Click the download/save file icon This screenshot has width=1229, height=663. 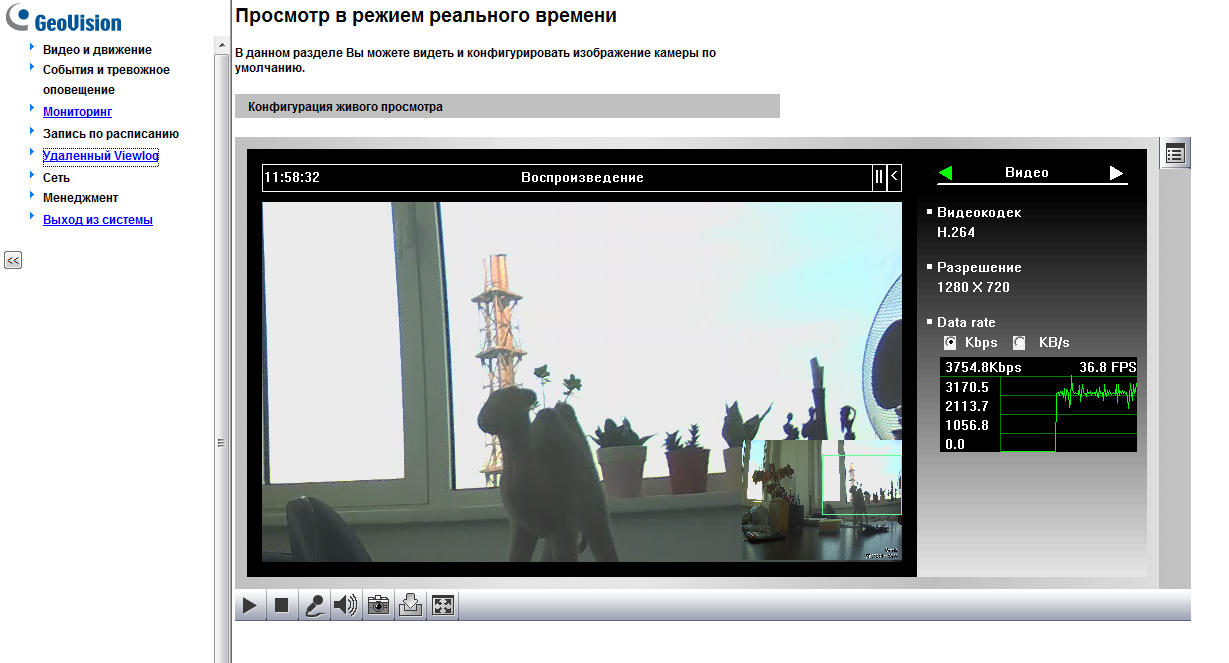pyautogui.click(x=410, y=605)
